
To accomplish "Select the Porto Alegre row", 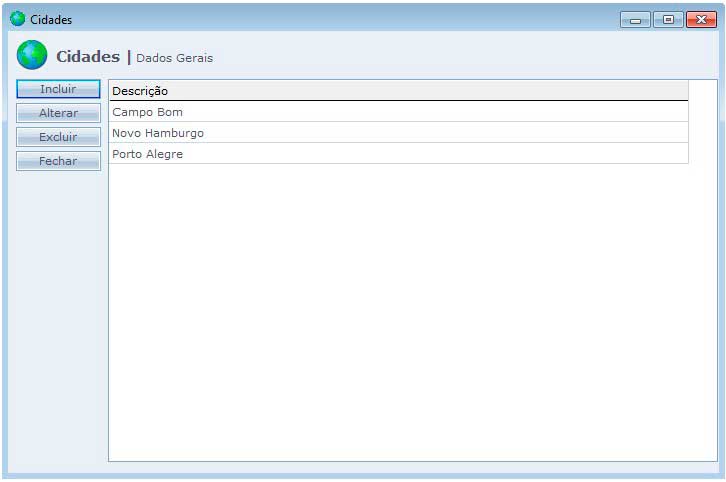I will coord(148,154).
